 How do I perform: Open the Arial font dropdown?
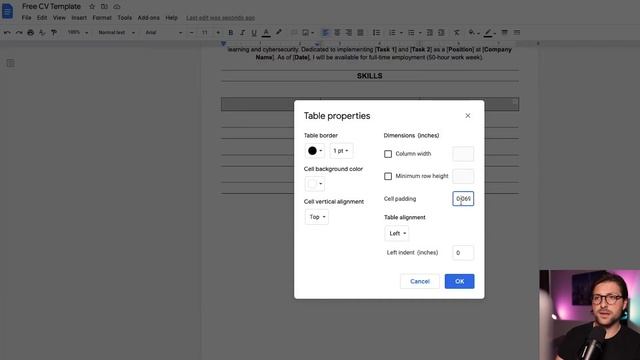pyautogui.click(x=163, y=33)
